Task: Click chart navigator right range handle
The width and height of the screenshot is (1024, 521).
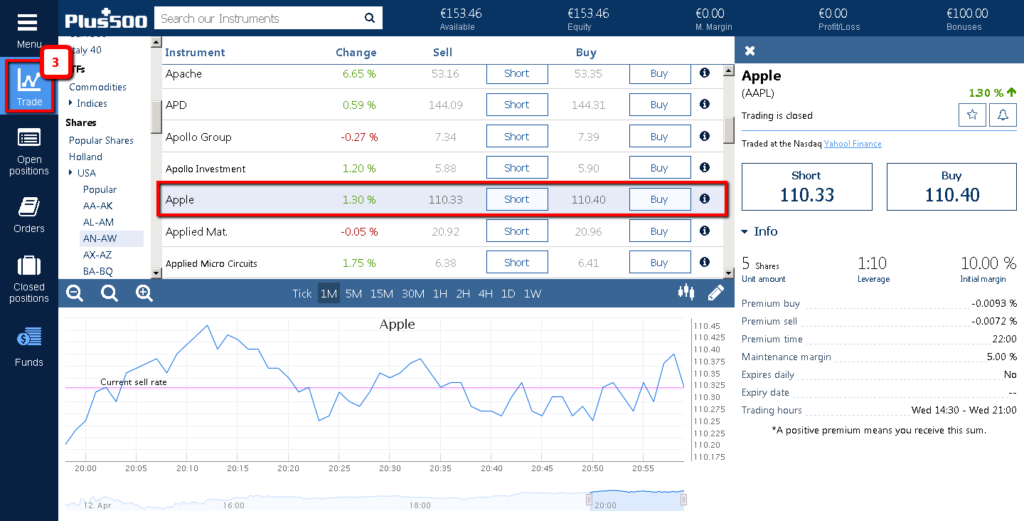Action: coord(684,500)
